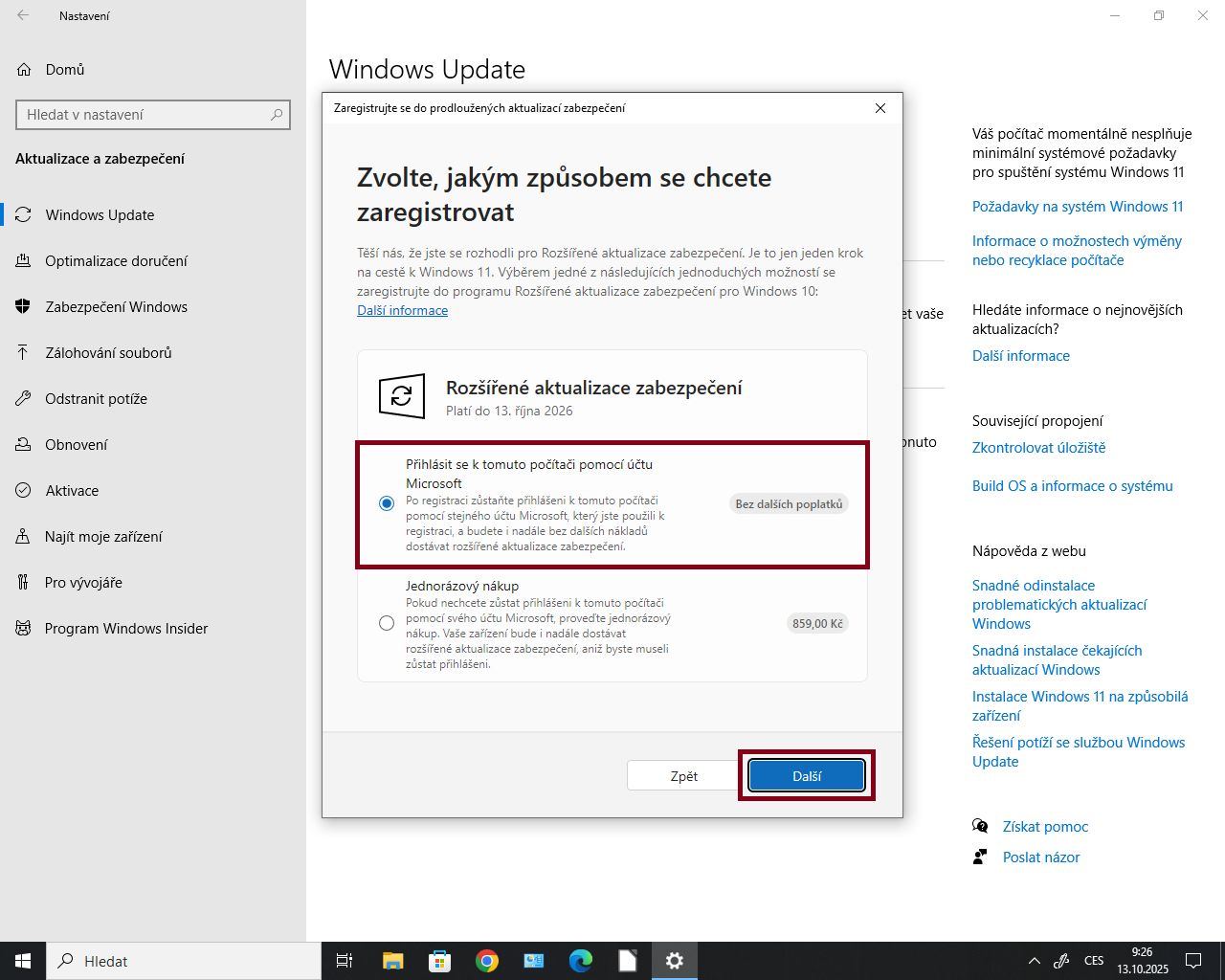Select the Jednorázový nákup radio option

[387, 623]
